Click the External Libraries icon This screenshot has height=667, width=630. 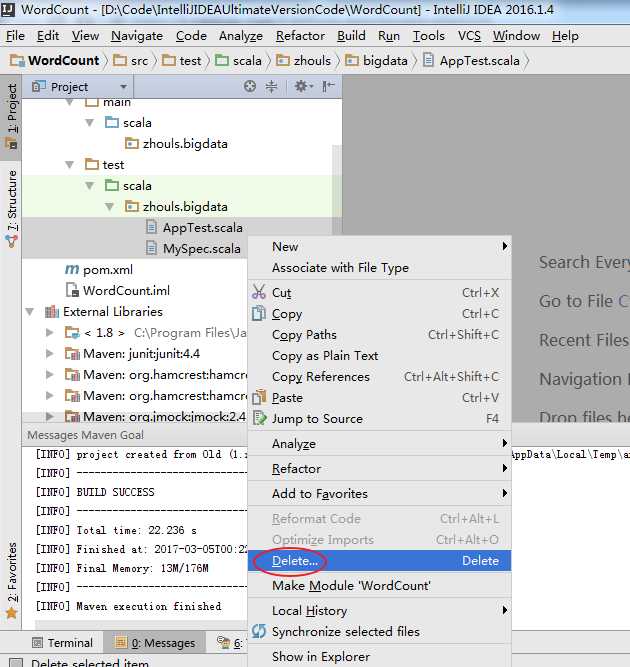click(x=52, y=311)
